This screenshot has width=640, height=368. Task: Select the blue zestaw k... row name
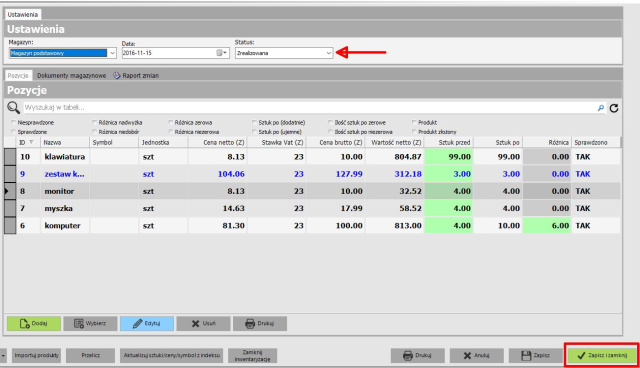(64, 174)
